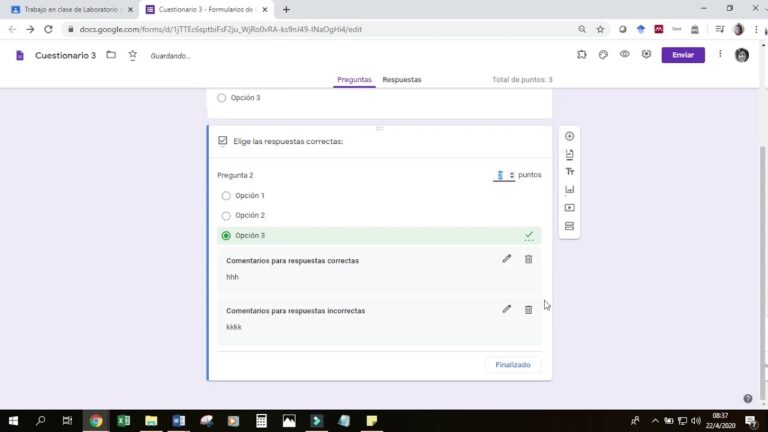Image resolution: width=768 pixels, height=432 pixels.
Task: Edit the correct answers feedback with pencil
Action: click(x=506, y=259)
